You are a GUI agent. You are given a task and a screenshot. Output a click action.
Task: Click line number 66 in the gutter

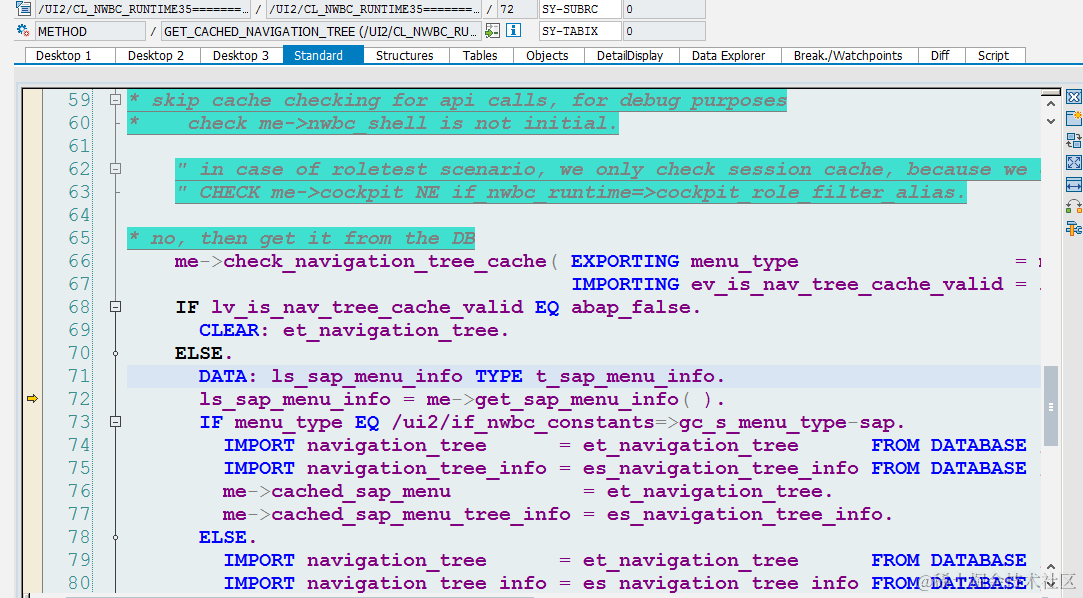pos(79,261)
